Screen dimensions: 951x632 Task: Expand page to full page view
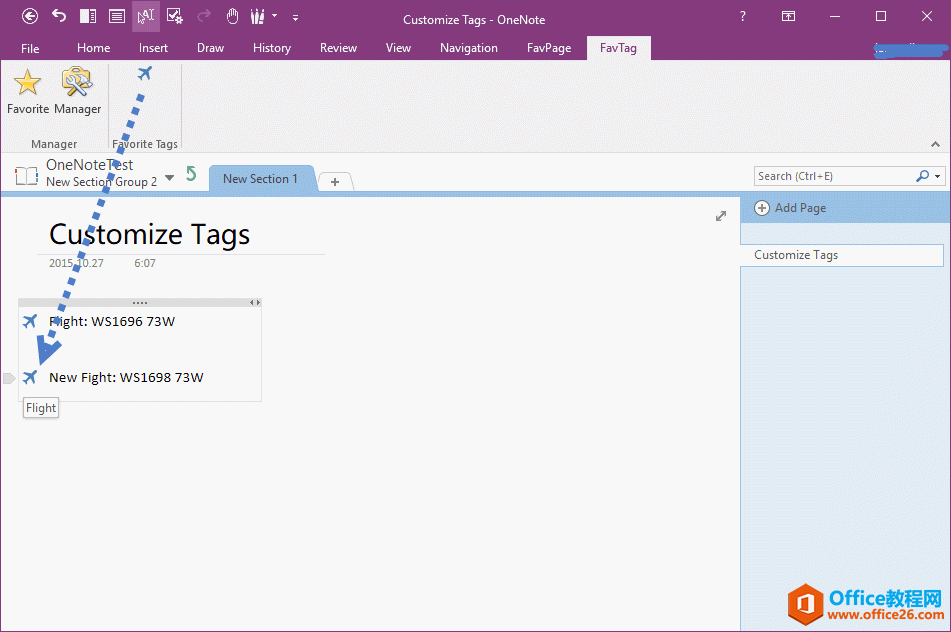721,216
